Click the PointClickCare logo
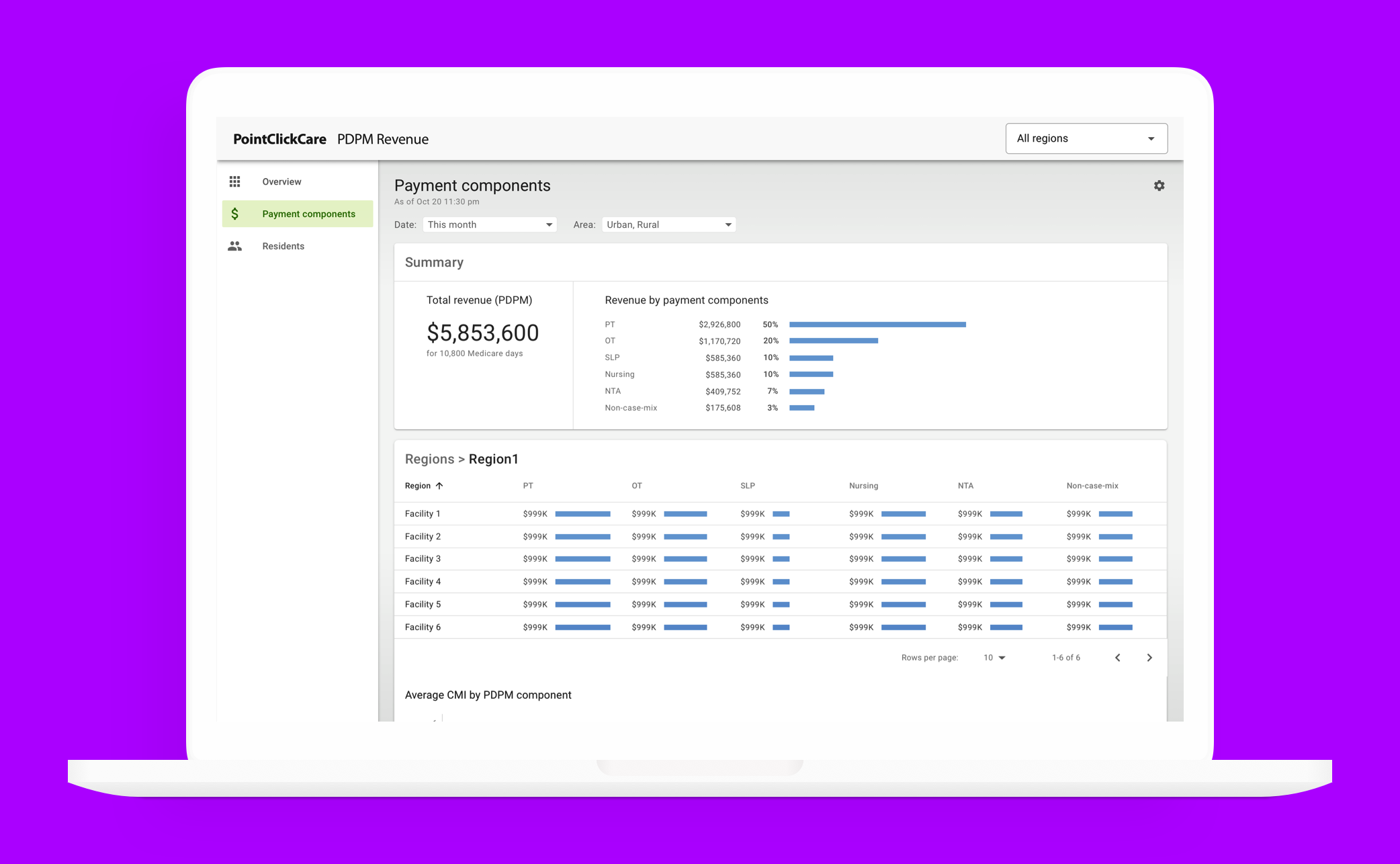 (279, 139)
